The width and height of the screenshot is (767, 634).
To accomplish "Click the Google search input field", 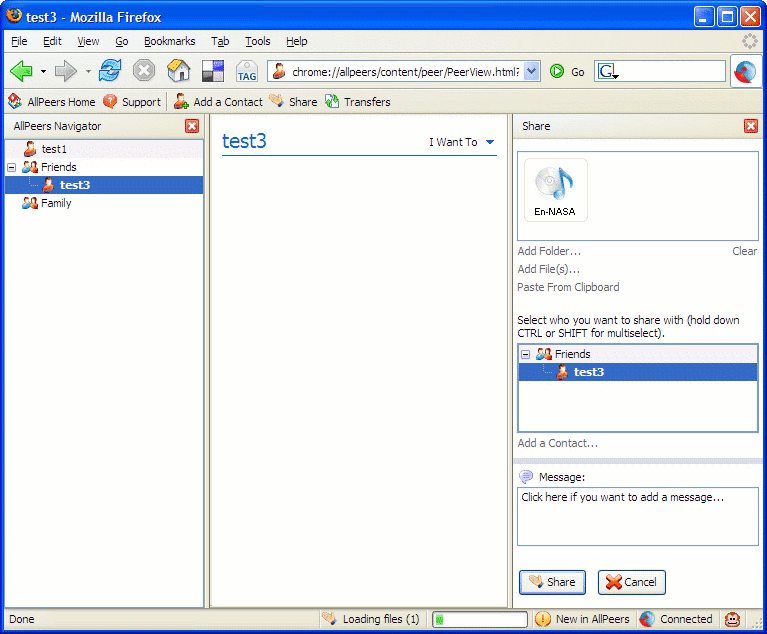I will [x=672, y=71].
